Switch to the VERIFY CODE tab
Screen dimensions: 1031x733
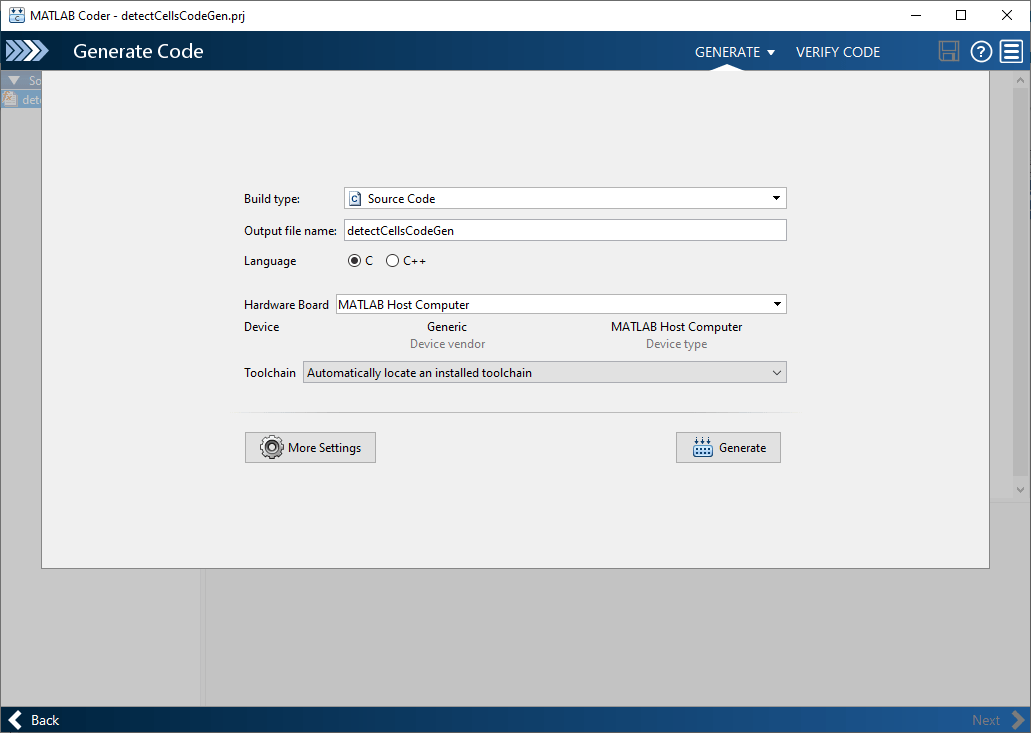838,52
